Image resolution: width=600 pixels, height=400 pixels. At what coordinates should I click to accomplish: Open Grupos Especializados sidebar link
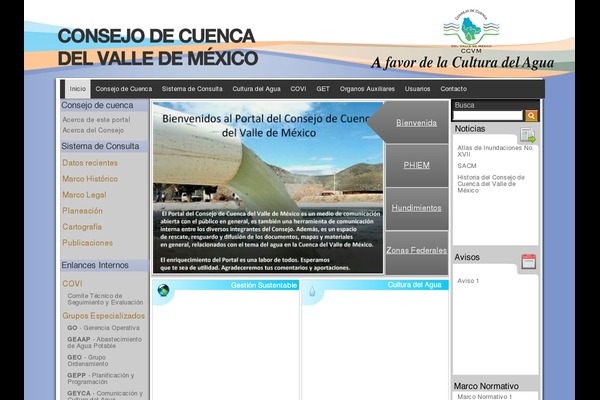[104, 316]
